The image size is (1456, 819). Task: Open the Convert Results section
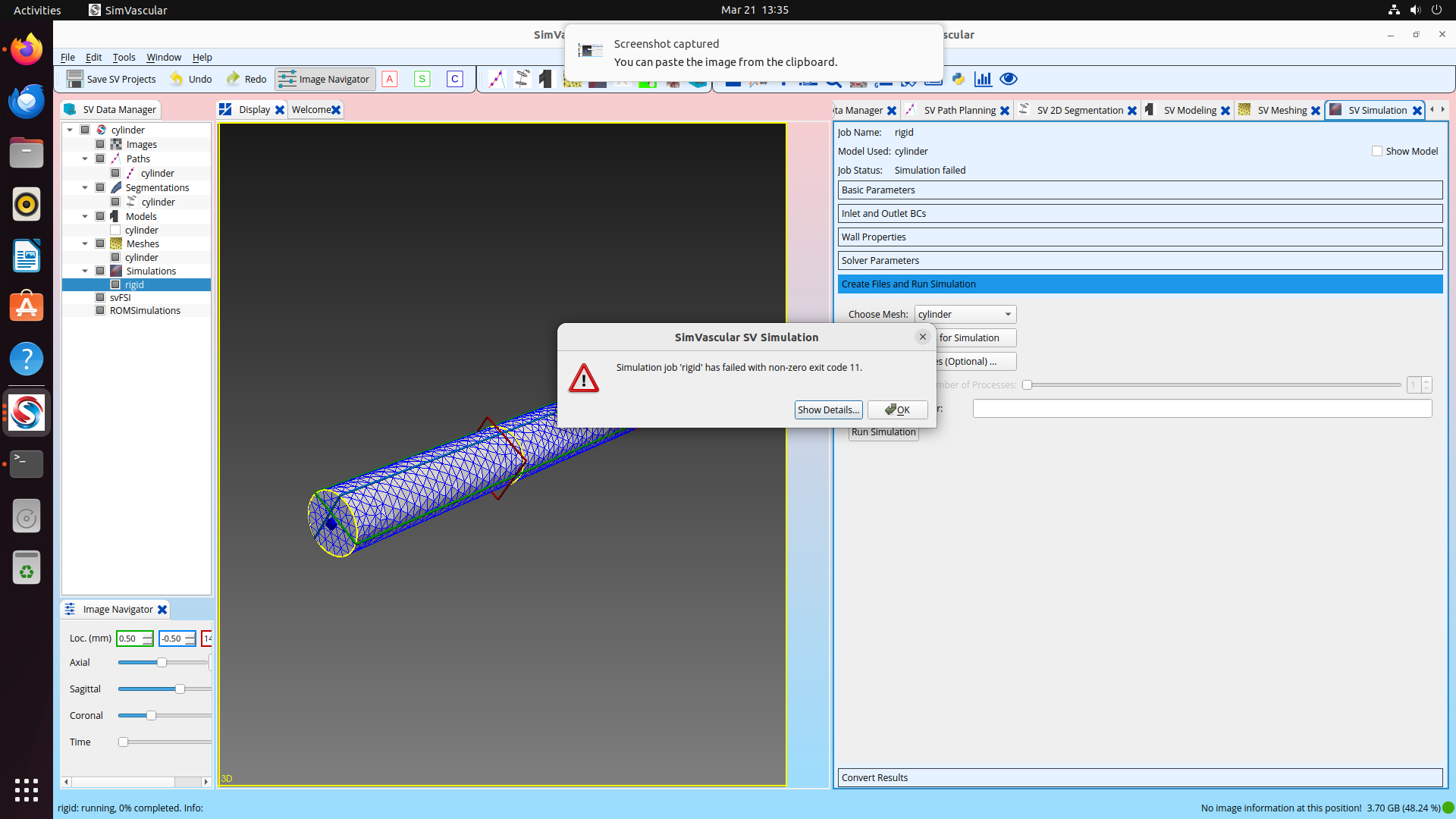click(1140, 778)
